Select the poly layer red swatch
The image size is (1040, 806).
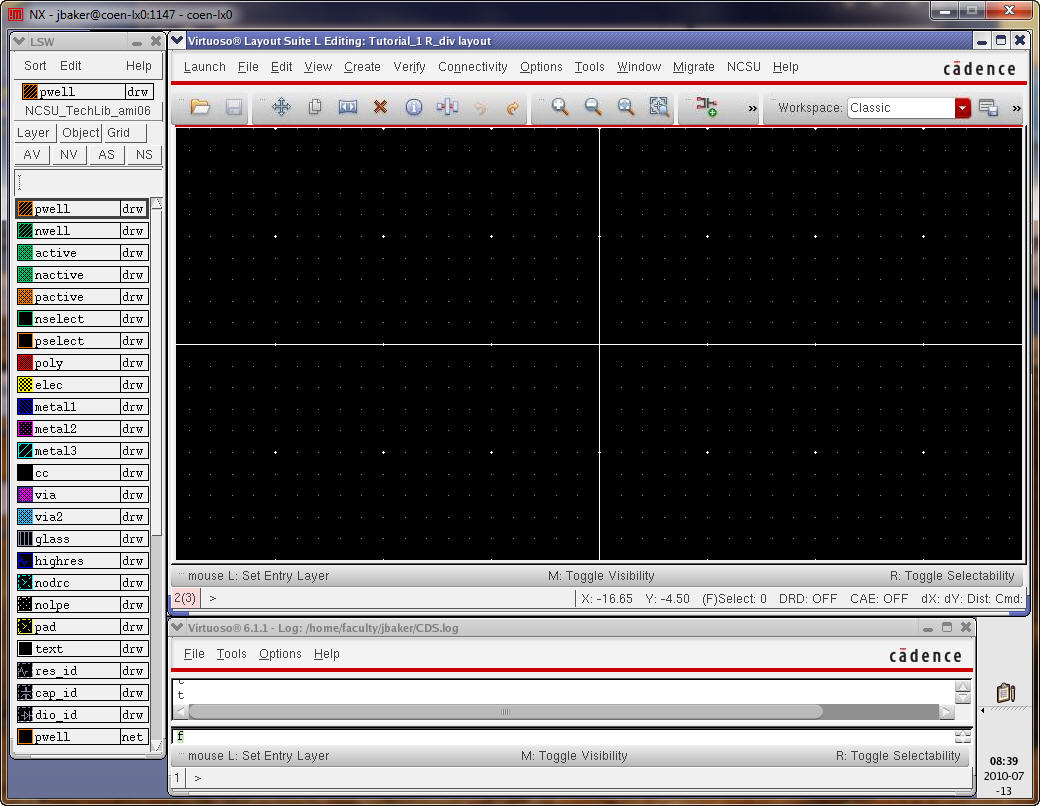(25, 363)
